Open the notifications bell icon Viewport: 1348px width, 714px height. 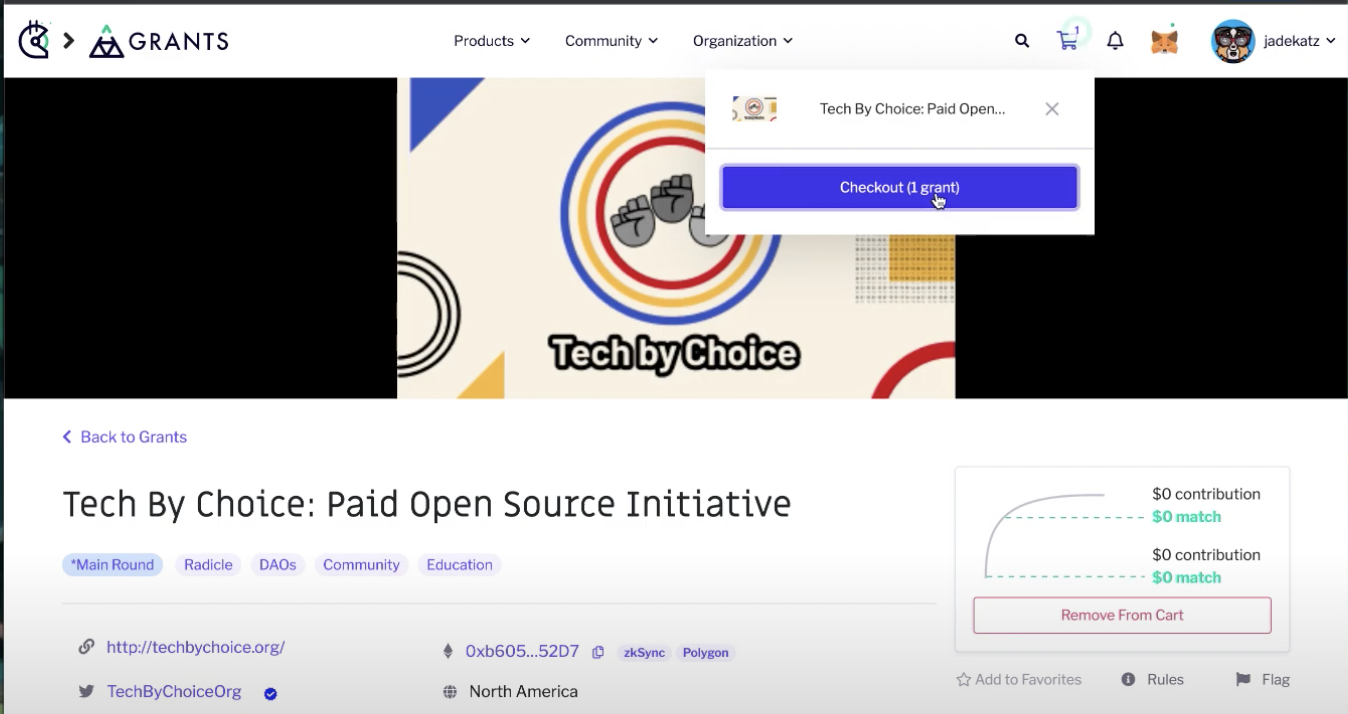tap(1115, 41)
